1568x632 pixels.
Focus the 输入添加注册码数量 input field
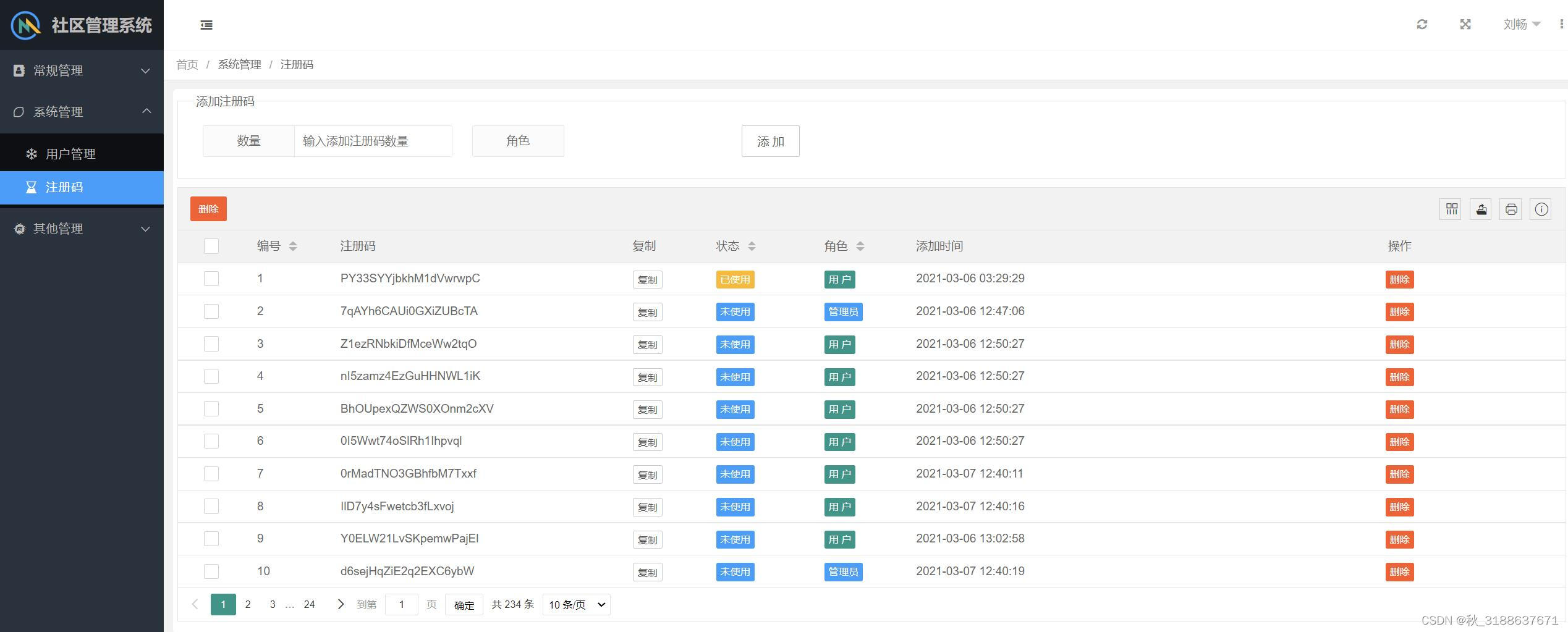pyautogui.click(x=373, y=141)
